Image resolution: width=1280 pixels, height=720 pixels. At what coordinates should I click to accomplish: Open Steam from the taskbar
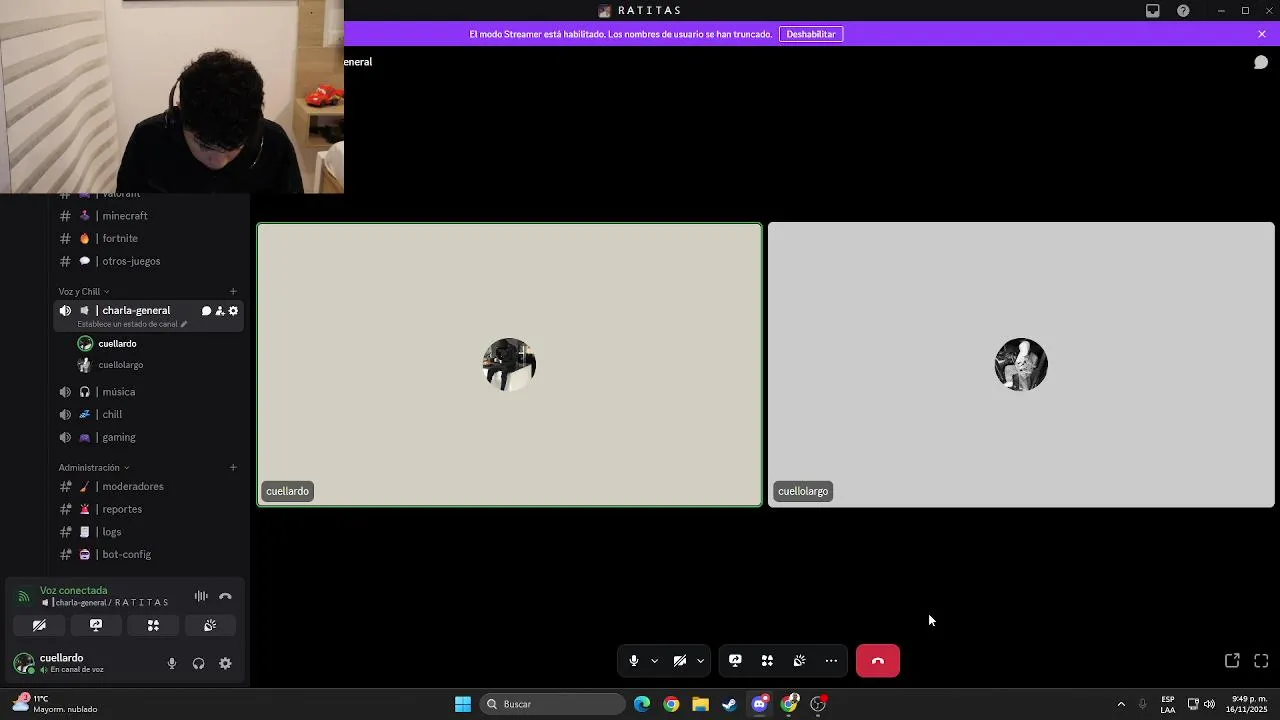click(730, 704)
